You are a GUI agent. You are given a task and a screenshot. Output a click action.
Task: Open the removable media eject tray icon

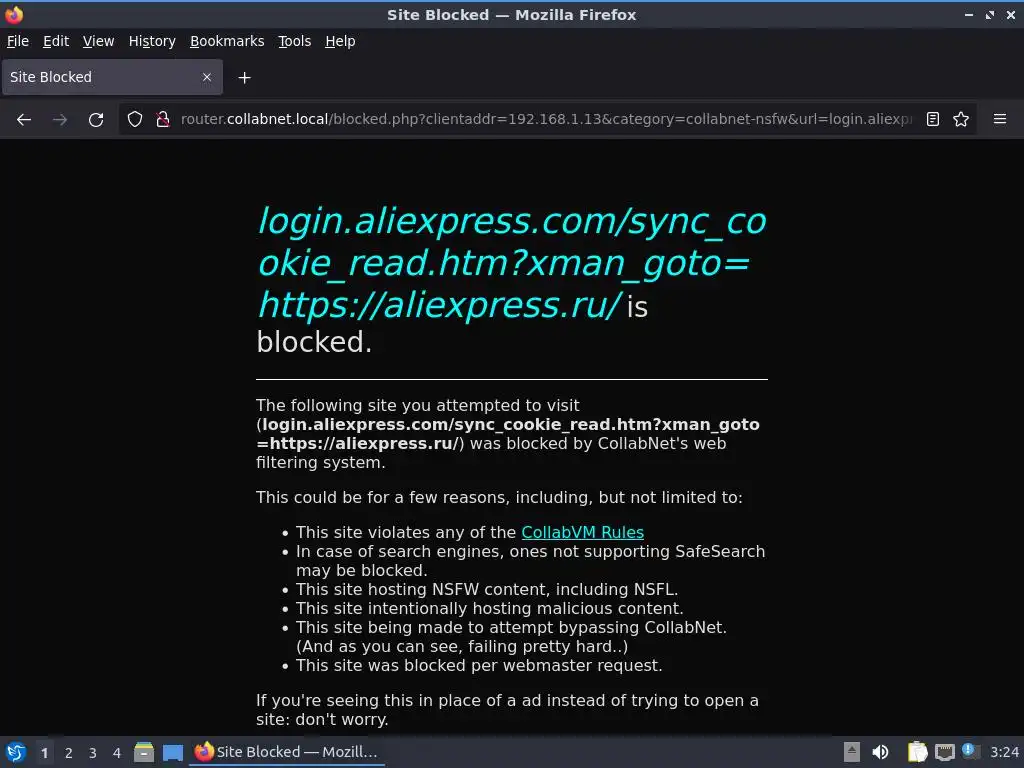(x=852, y=752)
